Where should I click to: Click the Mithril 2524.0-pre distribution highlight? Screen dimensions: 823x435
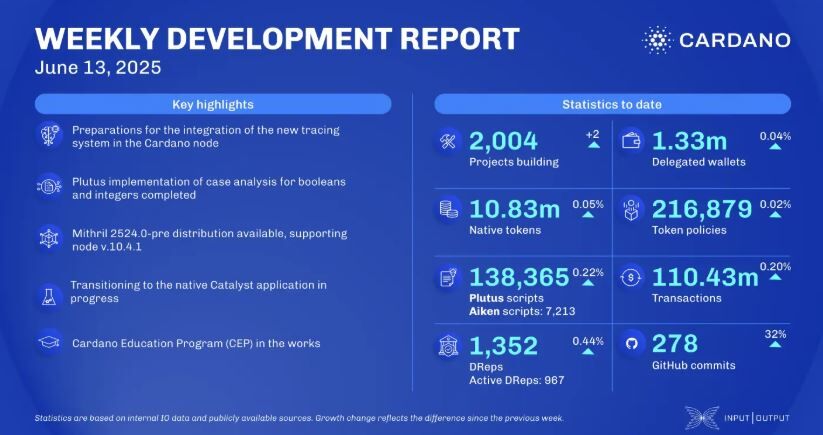(209, 239)
